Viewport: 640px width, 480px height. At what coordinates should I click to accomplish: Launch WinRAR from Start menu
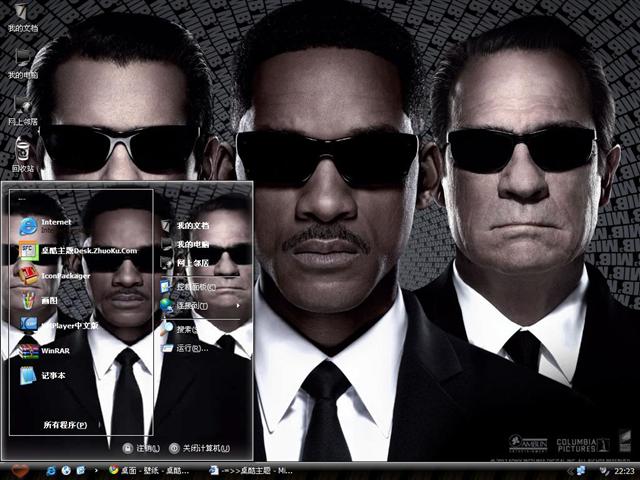[x=45, y=351]
